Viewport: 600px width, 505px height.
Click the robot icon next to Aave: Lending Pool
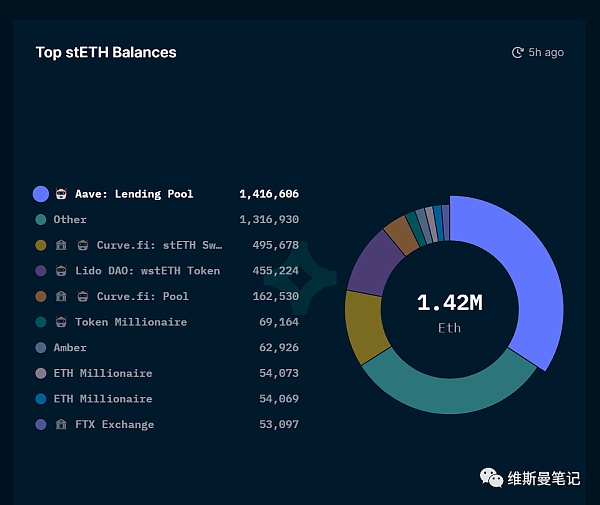pyautogui.click(x=62, y=194)
